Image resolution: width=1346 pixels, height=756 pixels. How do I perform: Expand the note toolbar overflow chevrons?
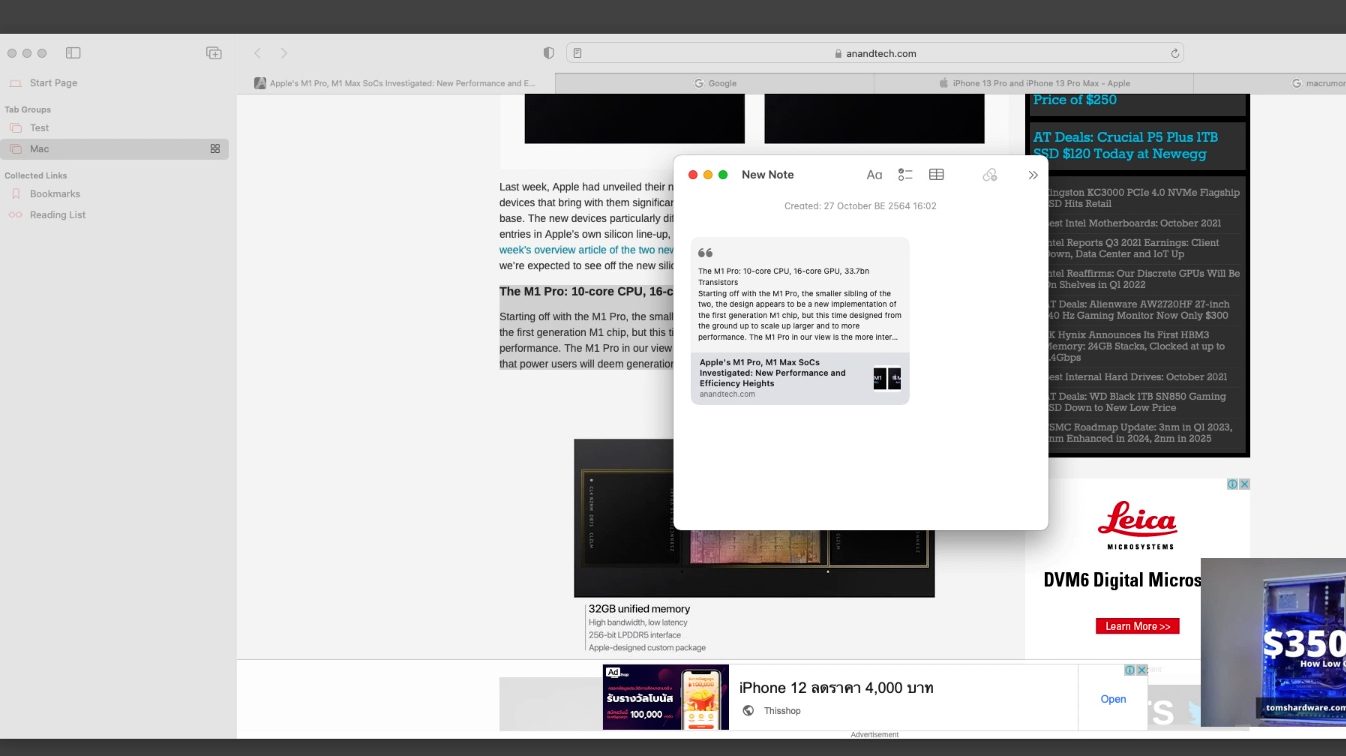pos(1033,175)
